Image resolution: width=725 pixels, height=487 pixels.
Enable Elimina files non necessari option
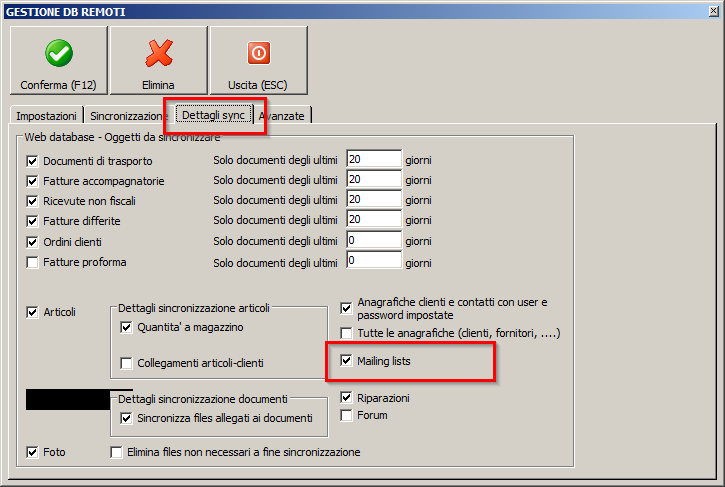tap(116, 452)
